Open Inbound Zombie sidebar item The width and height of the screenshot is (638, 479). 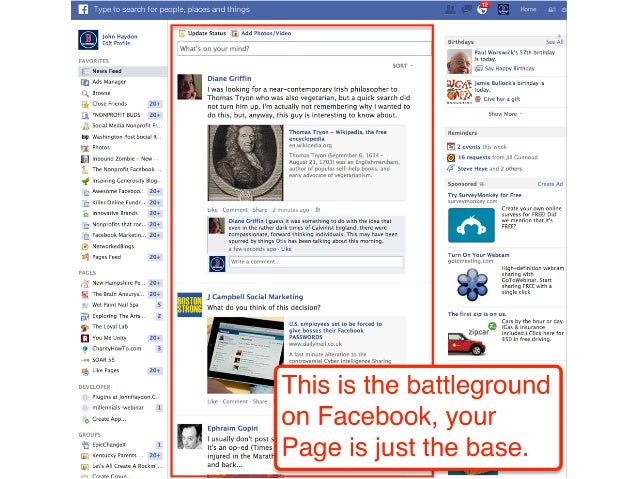(125, 159)
